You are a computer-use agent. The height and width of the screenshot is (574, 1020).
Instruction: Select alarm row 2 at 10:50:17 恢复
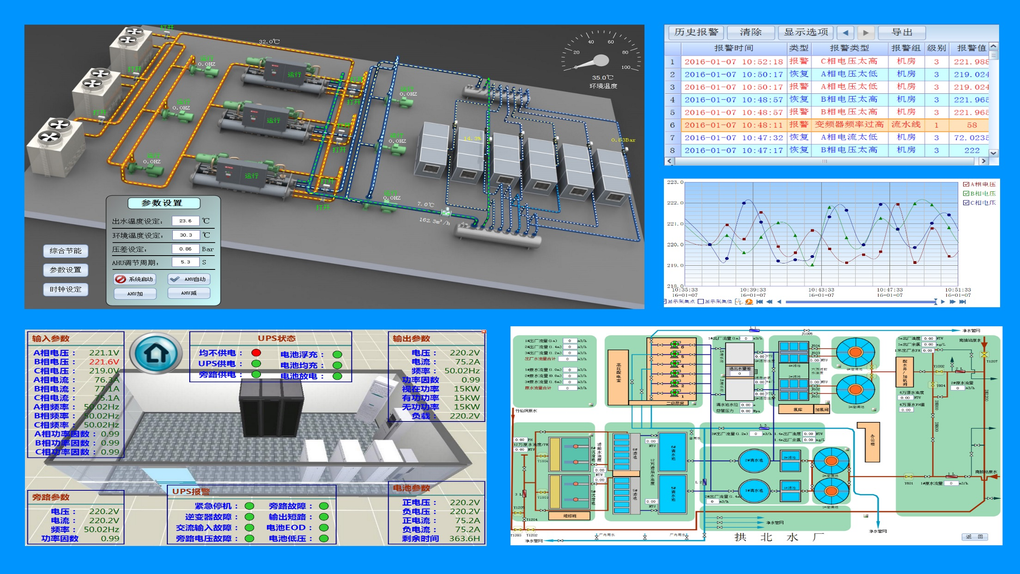(x=827, y=74)
